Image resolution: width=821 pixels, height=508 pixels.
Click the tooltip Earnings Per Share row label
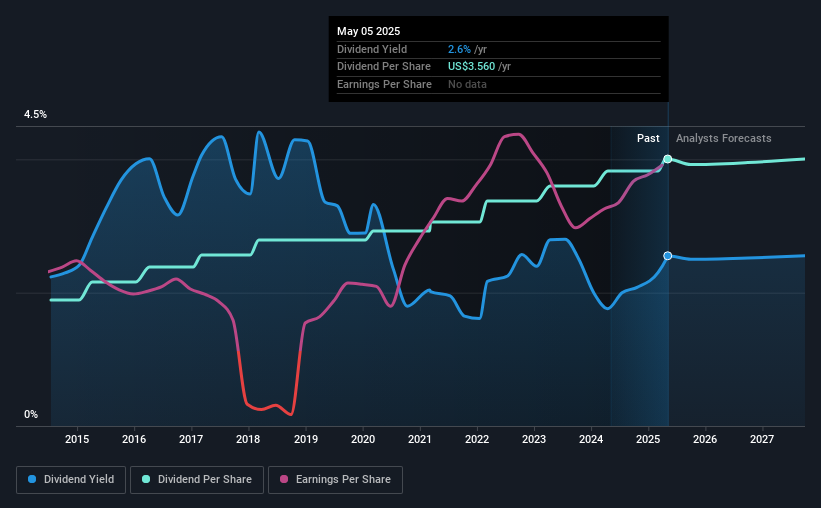click(384, 84)
